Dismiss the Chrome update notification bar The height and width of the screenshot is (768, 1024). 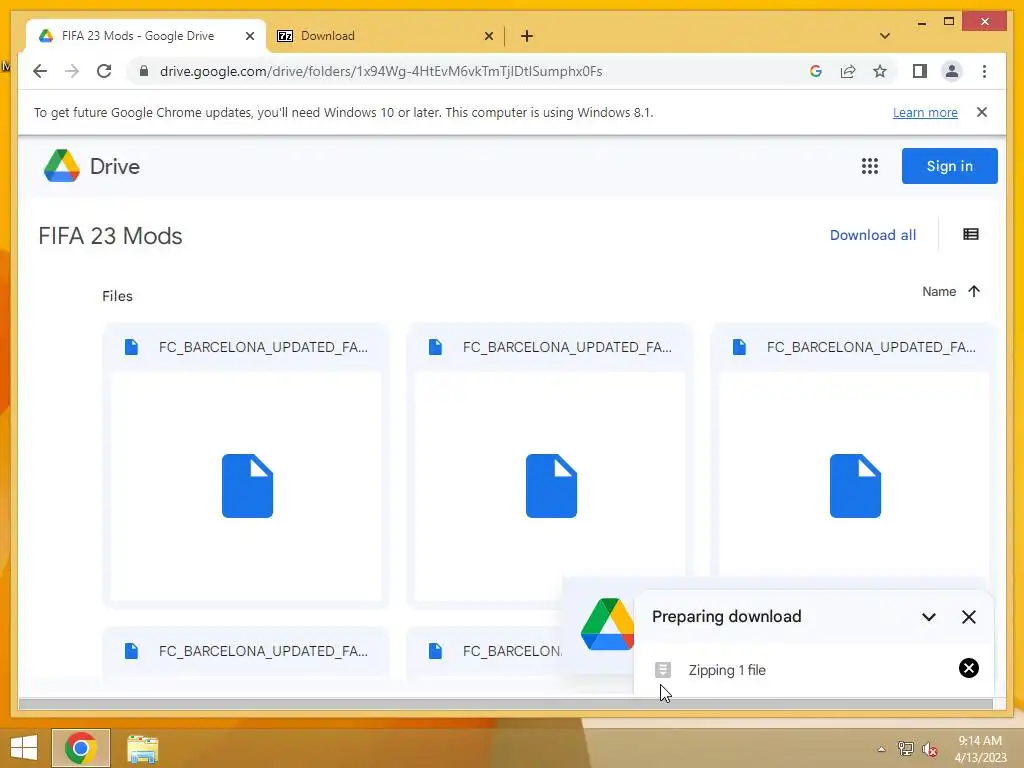pyautogui.click(x=982, y=112)
